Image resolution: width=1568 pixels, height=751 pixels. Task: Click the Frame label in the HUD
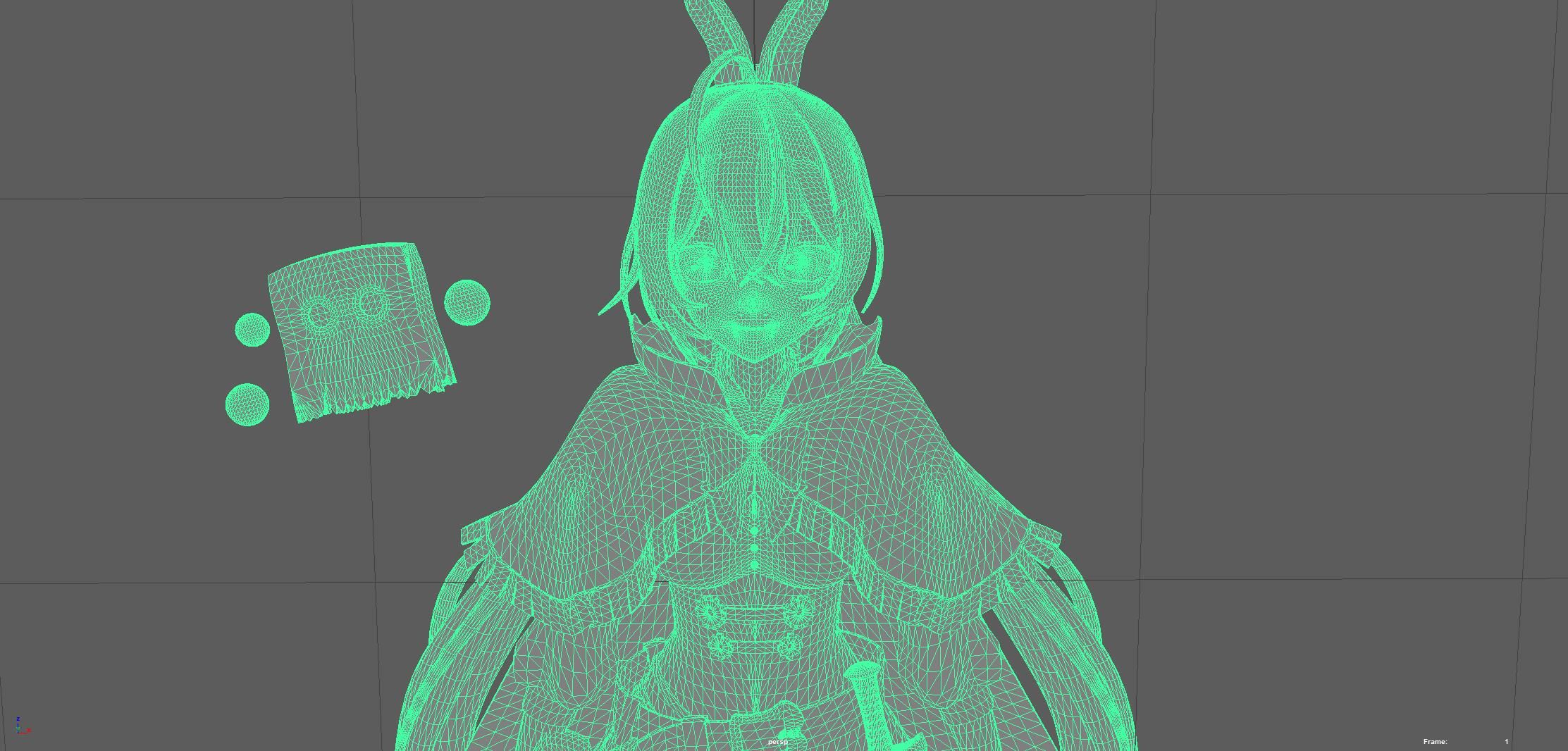(1435, 742)
